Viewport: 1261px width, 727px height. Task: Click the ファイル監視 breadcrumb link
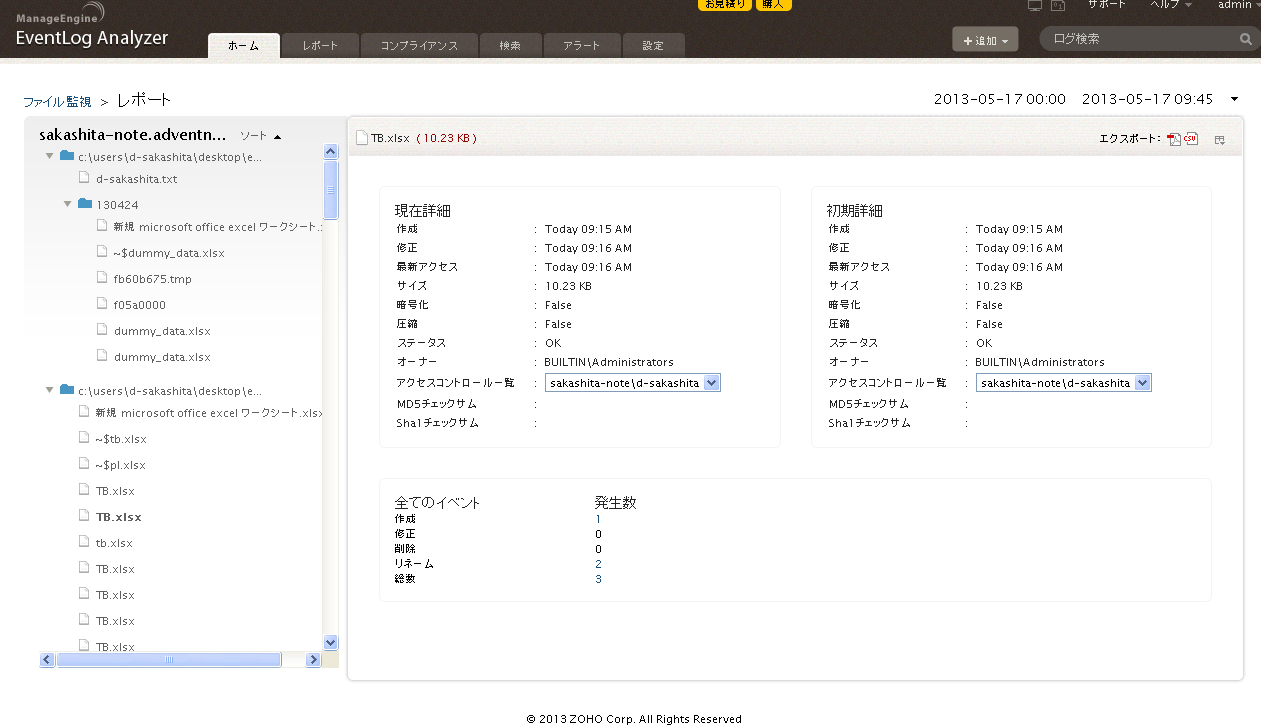tap(57, 101)
